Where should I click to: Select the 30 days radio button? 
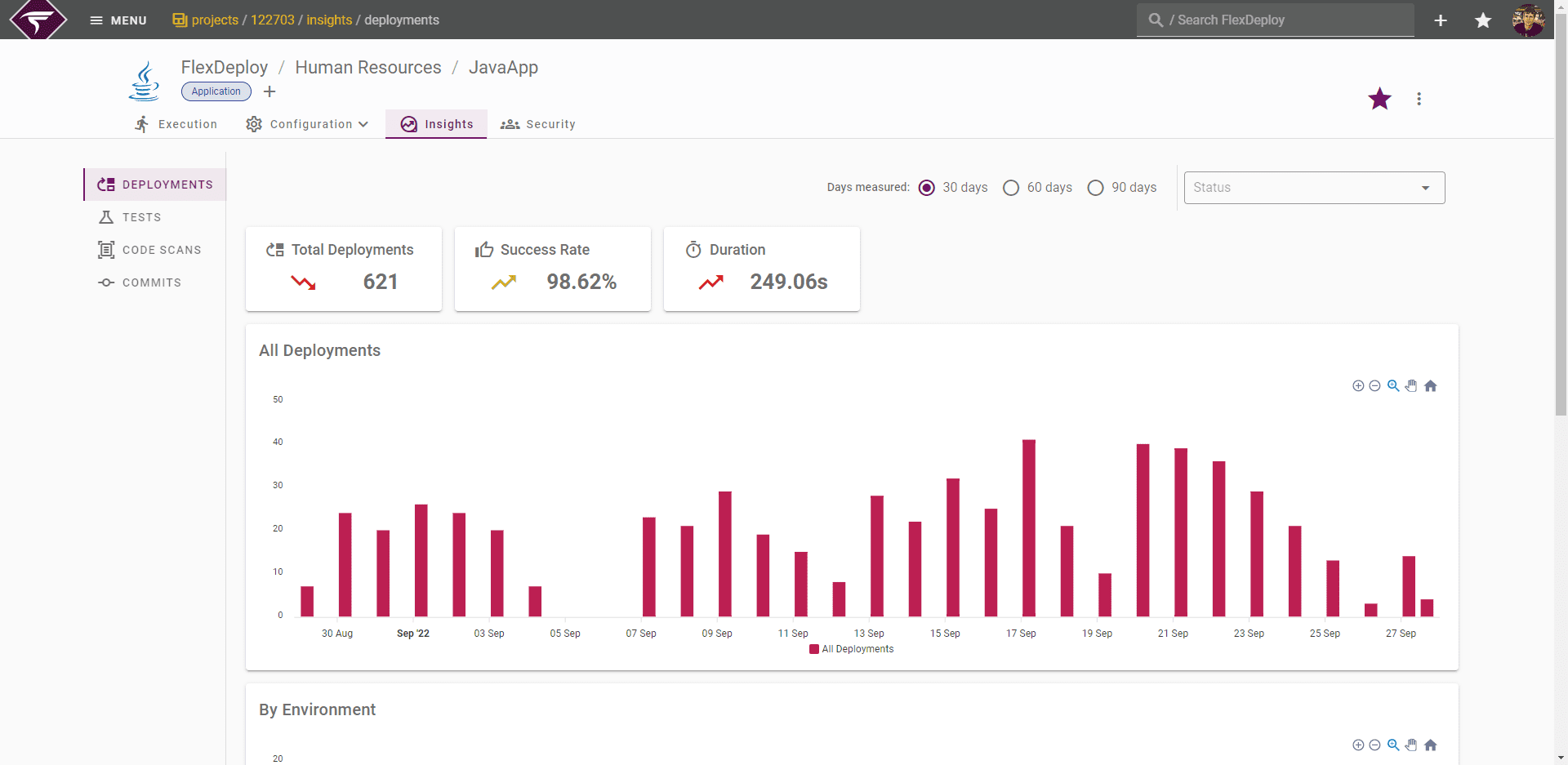coord(926,188)
